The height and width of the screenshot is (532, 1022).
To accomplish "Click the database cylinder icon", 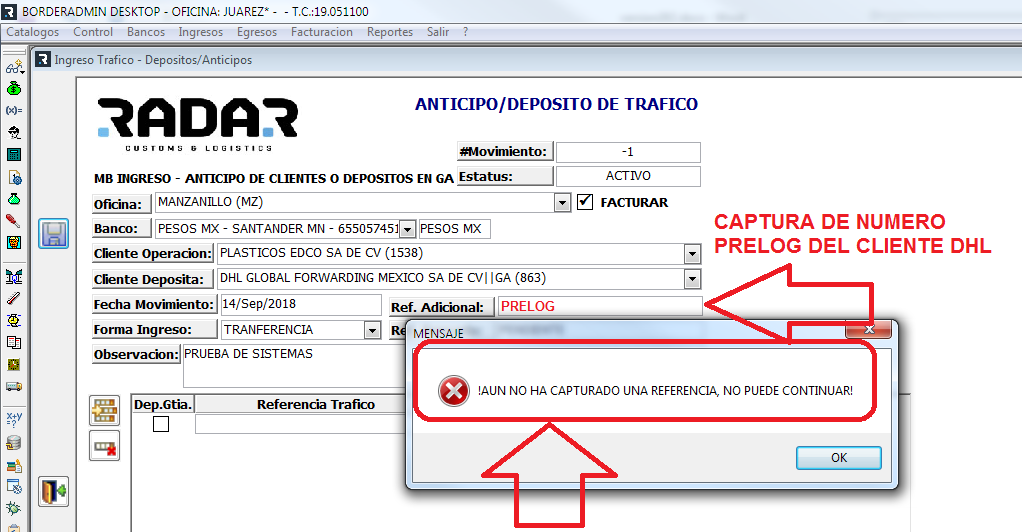I will click(14, 443).
